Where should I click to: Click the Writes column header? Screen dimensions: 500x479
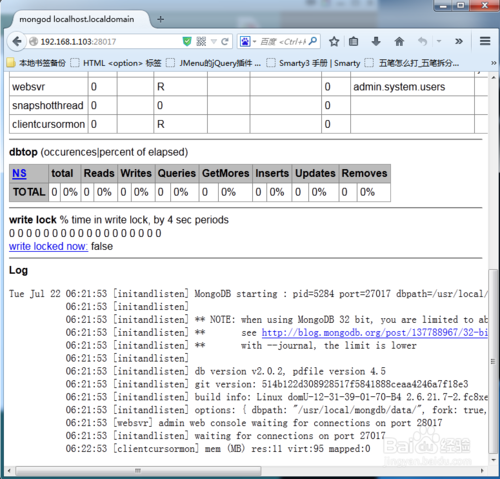tap(136, 173)
